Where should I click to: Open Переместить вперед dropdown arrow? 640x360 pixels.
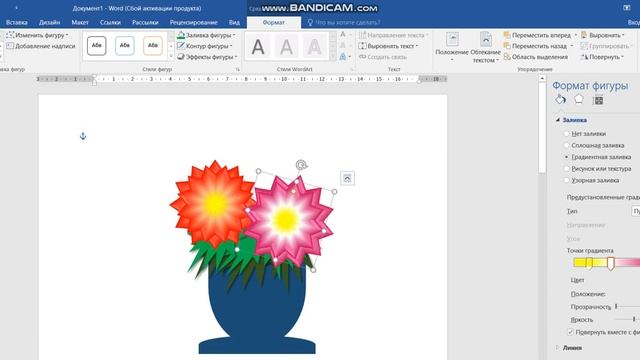point(576,35)
